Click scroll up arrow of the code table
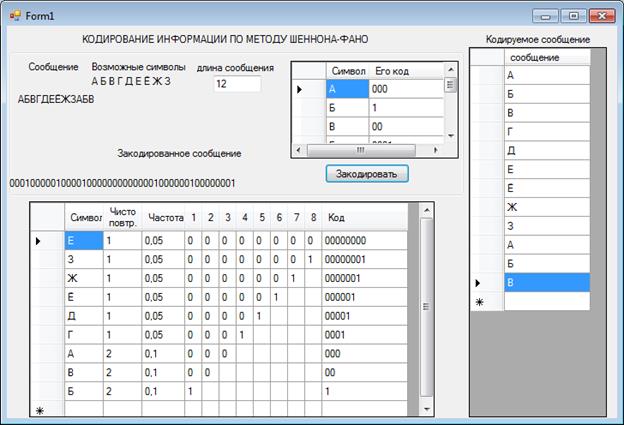The height and width of the screenshot is (425, 624). 450,69
